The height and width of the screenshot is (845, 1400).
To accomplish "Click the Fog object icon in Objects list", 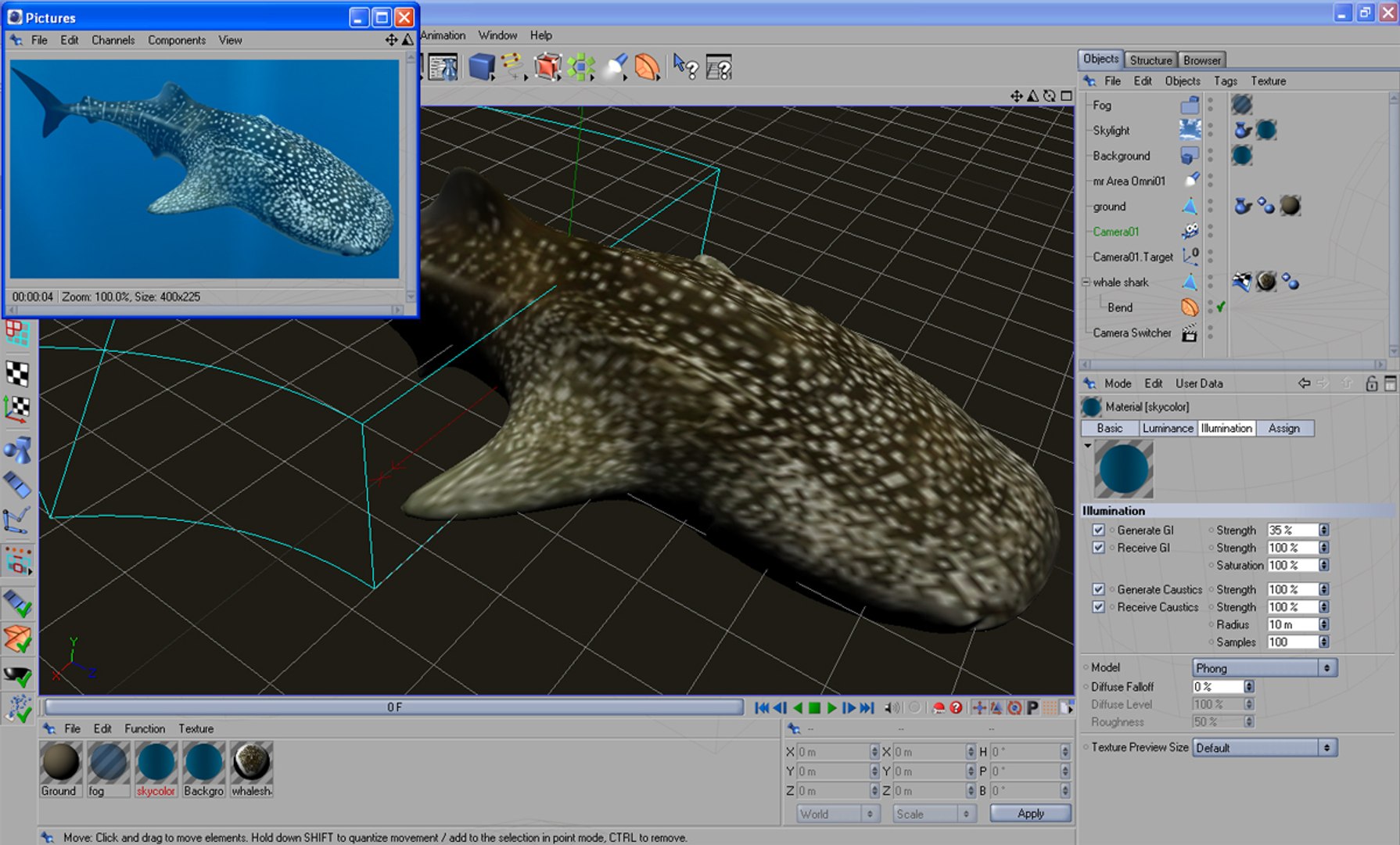I will point(1190,105).
